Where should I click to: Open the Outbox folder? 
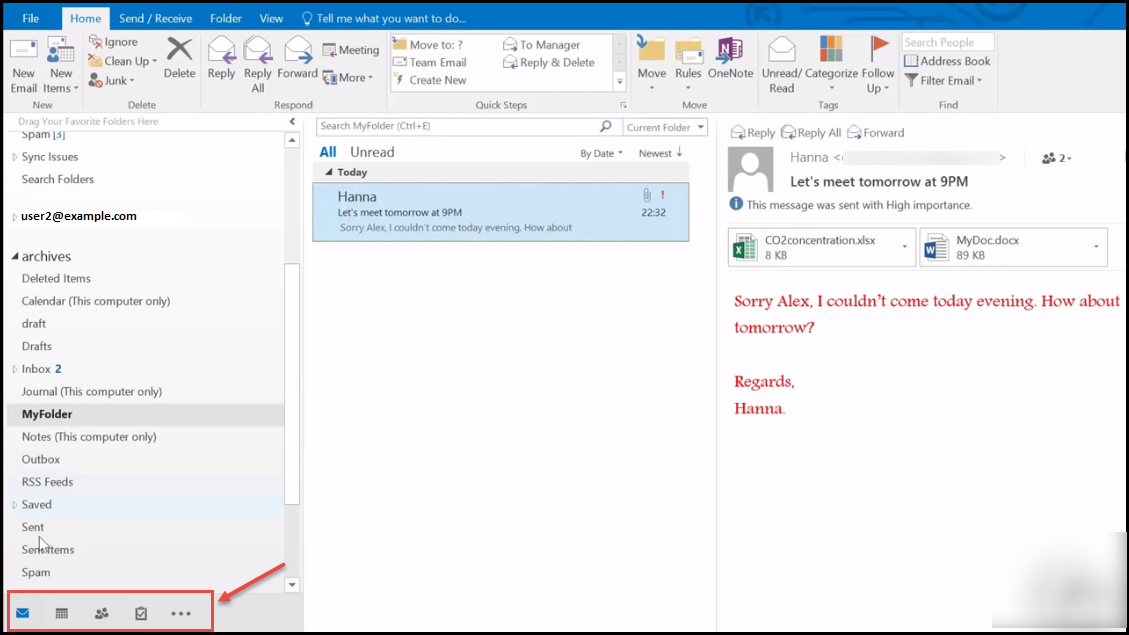click(40, 459)
